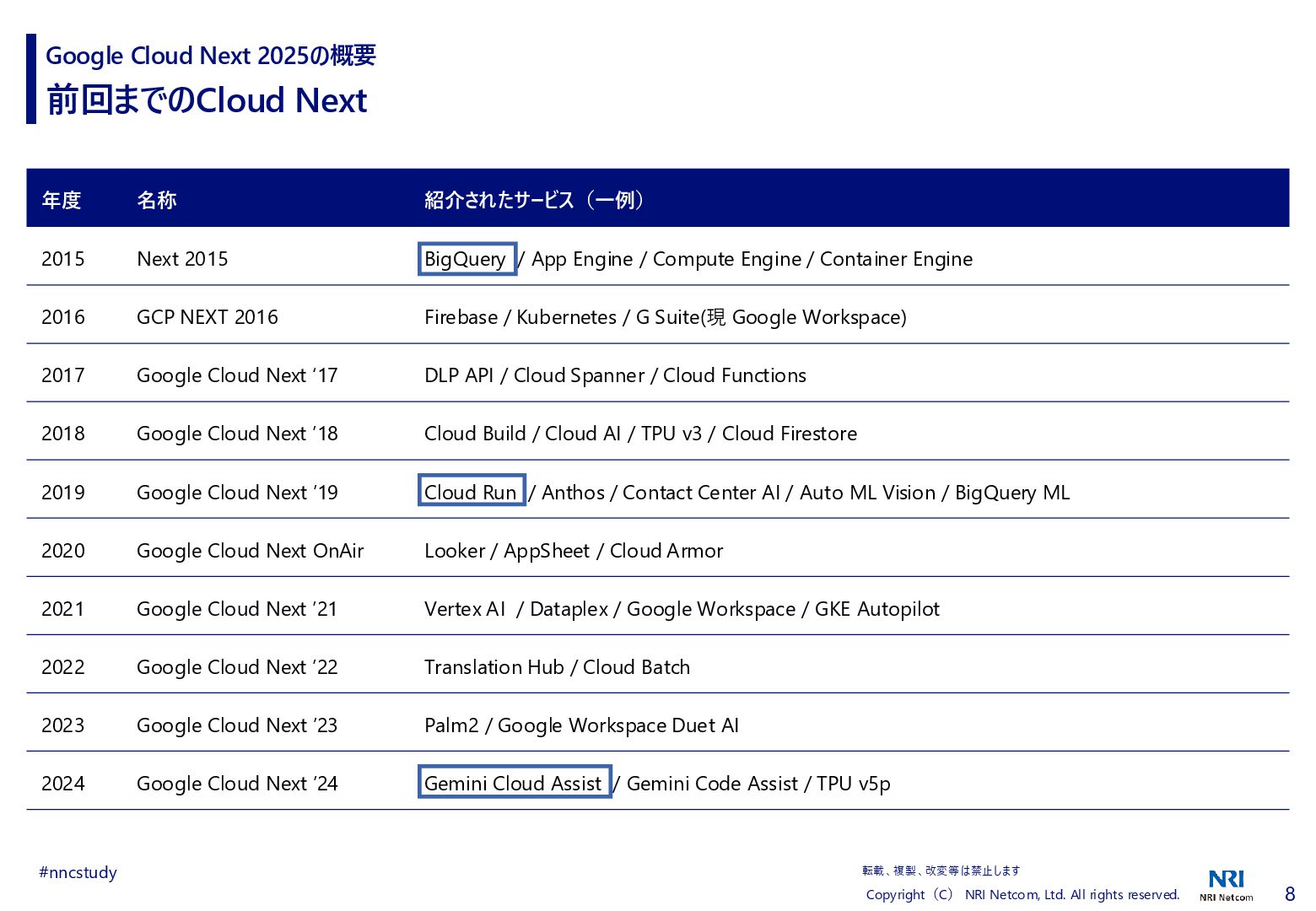Click the year cell '2017'
This screenshot has width=1316, height=911.
(x=63, y=375)
